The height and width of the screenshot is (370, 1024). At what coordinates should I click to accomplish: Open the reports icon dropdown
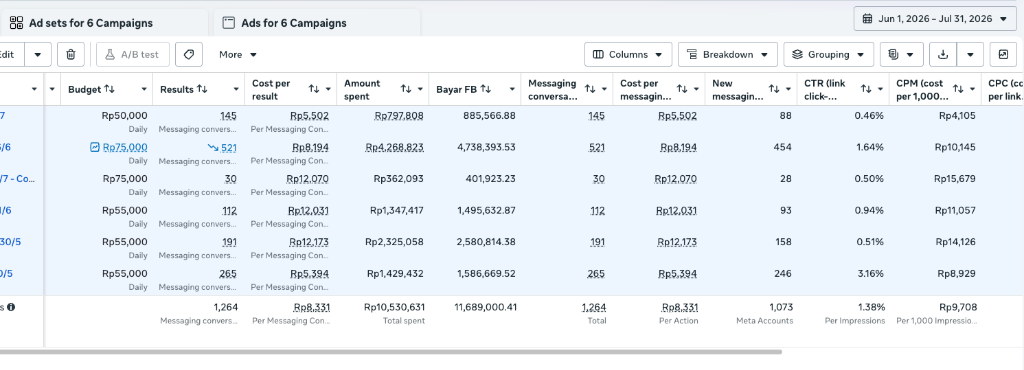click(x=901, y=55)
